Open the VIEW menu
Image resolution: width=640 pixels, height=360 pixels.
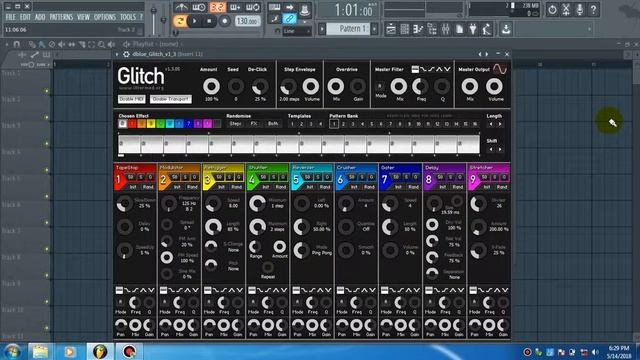(x=83, y=17)
